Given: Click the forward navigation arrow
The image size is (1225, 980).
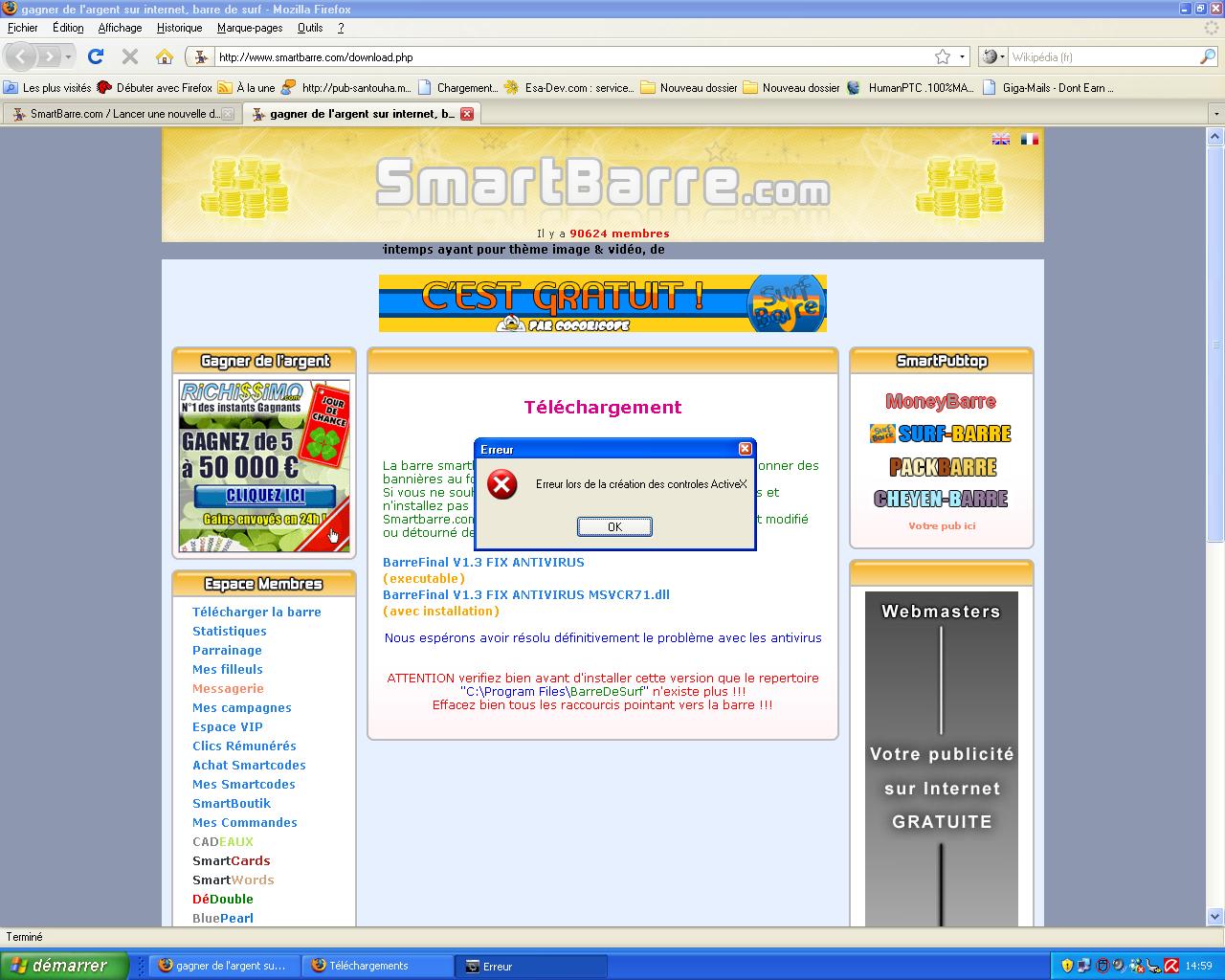Looking at the screenshot, I should 49,56.
